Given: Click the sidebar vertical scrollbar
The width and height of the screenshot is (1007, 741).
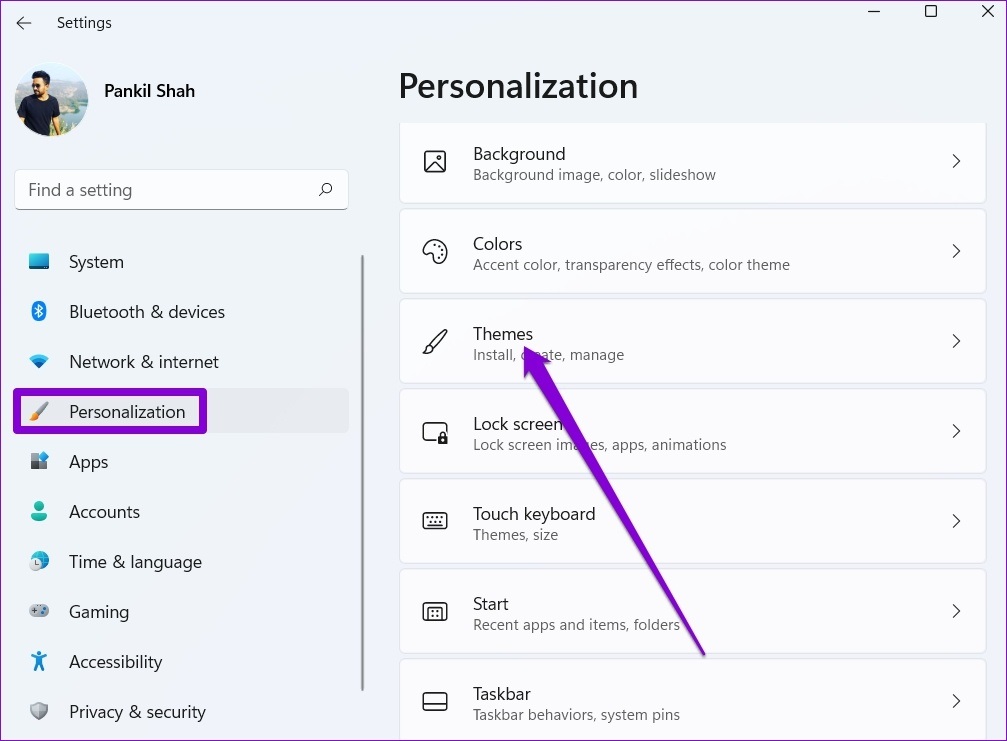Looking at the screenshot, I should 362,473.
